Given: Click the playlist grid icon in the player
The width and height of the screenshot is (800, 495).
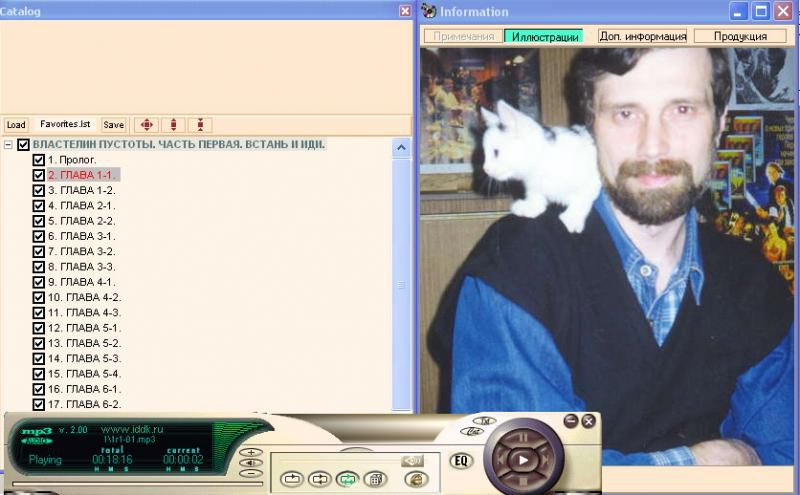Looking at the screenshot, I should click(x=375, y=479).
